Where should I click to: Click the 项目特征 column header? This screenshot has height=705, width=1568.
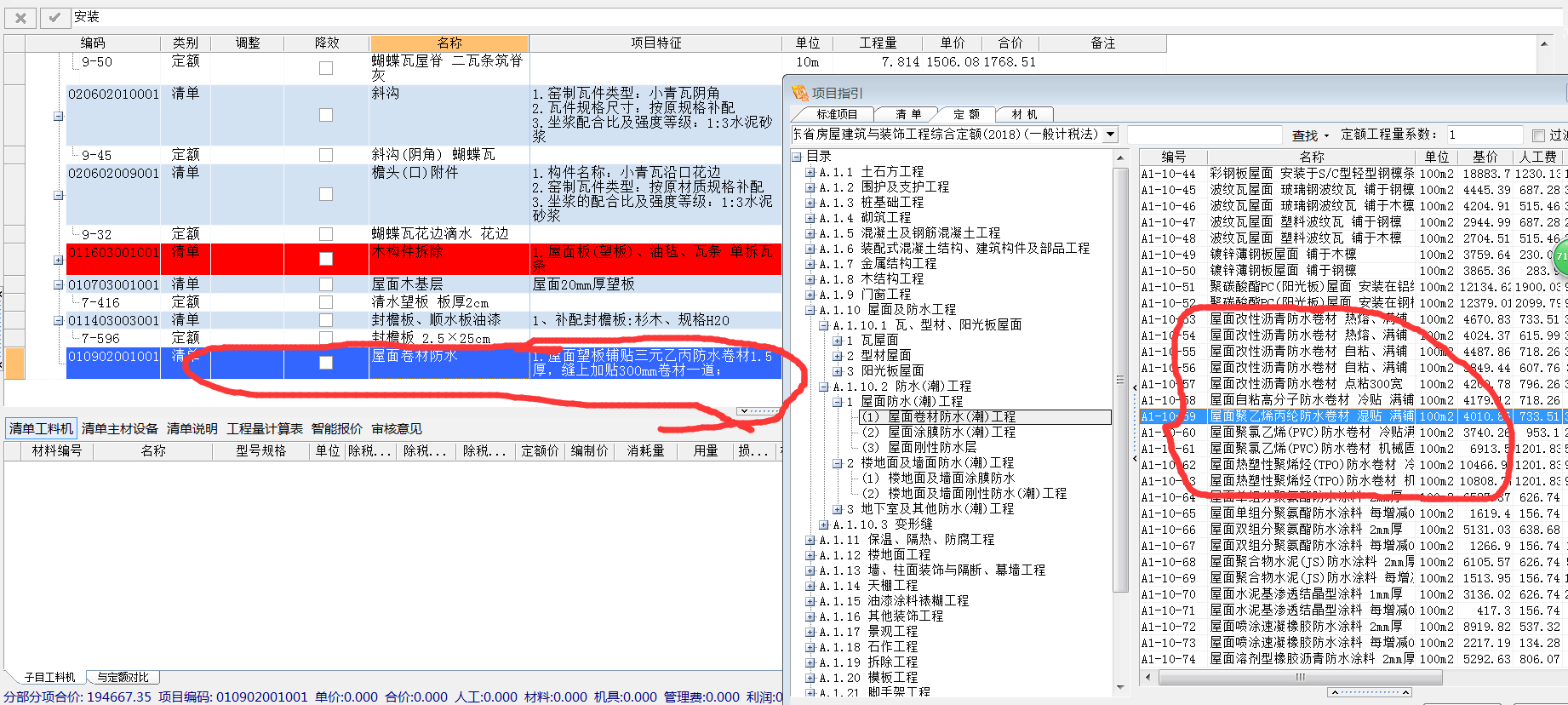pos(655,43)
